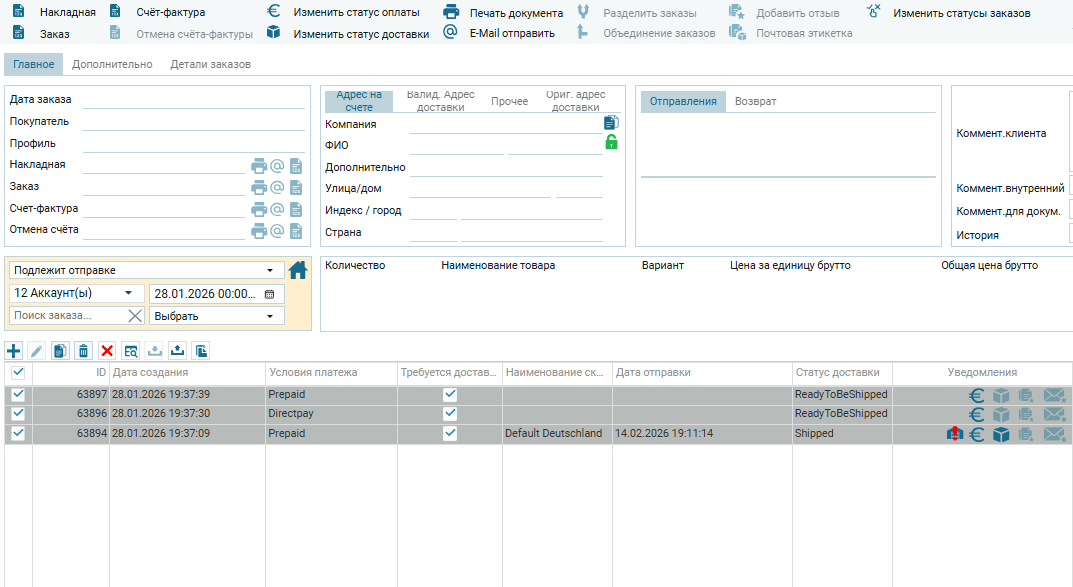Click the red X icon in the list toolbar

[x=107, y=351]
